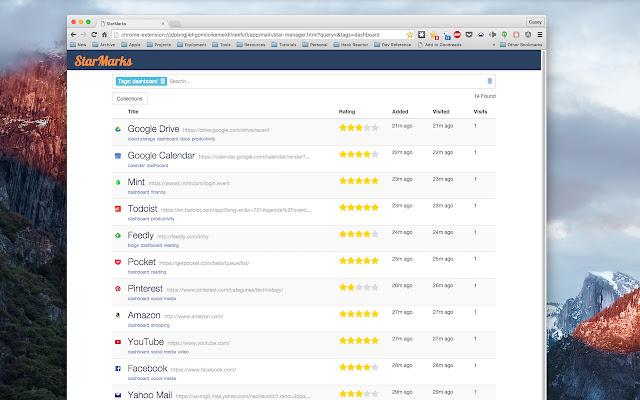The height and width of the screenshot is (400, 640).
Task: Click the browser address bar URL
Action: pyautogui.click(x=250, y=35)
